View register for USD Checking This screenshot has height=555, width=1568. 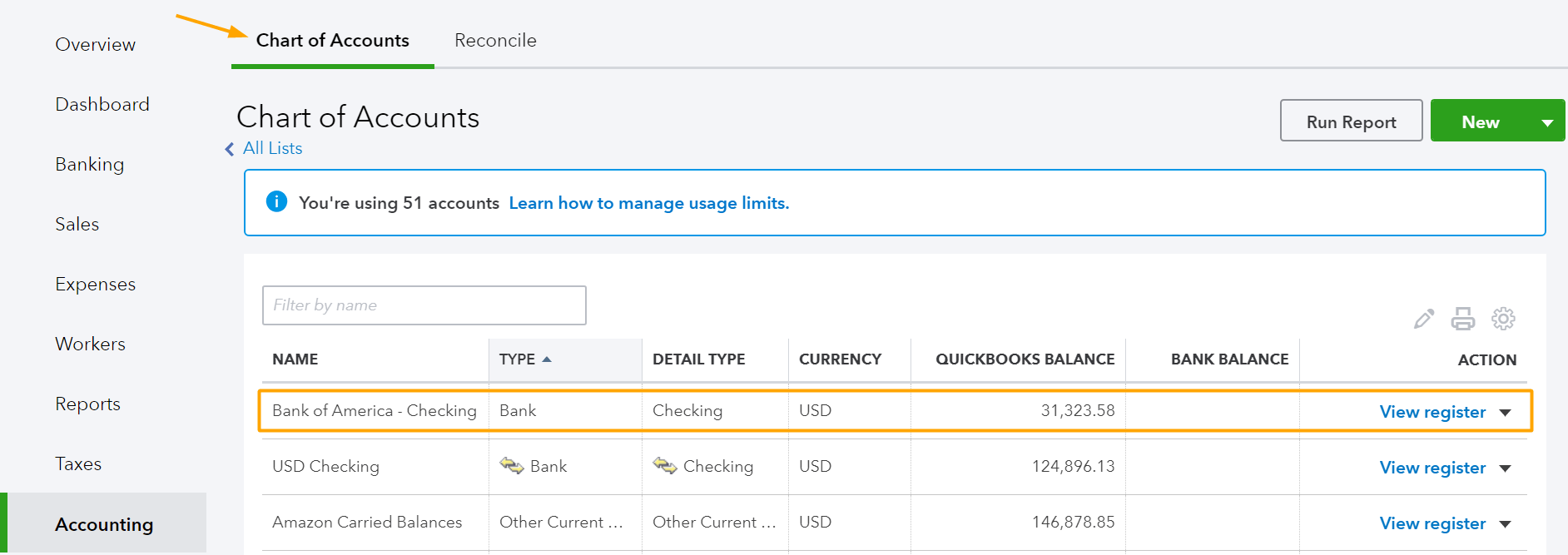tap(1432, 468)
